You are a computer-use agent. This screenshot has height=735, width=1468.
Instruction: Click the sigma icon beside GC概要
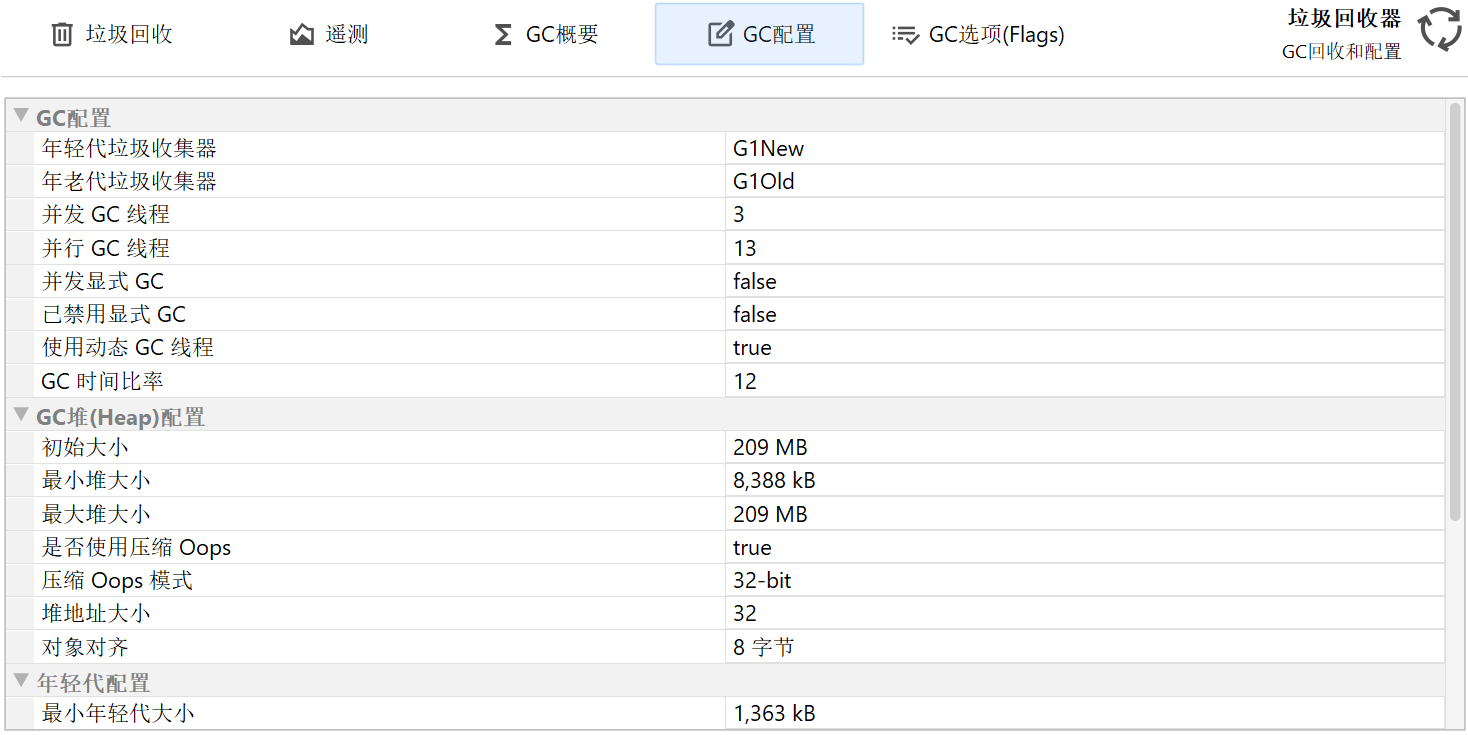coord(503,35)
